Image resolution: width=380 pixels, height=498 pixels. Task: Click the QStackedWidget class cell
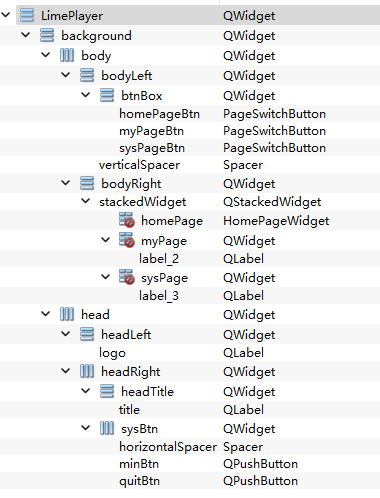(x=272, y=202)
